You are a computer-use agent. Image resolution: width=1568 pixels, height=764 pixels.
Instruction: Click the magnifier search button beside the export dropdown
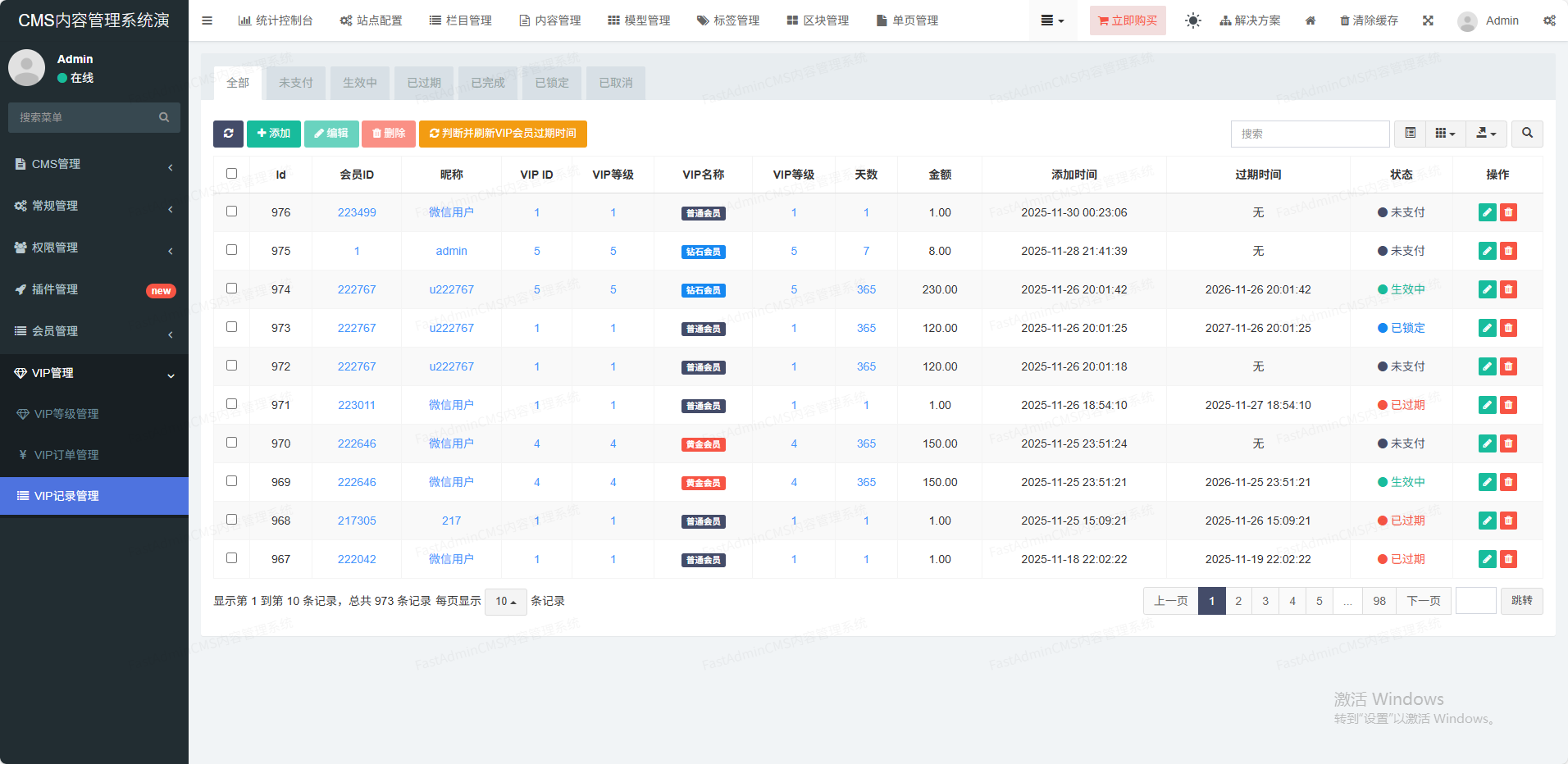[1527, 134]
